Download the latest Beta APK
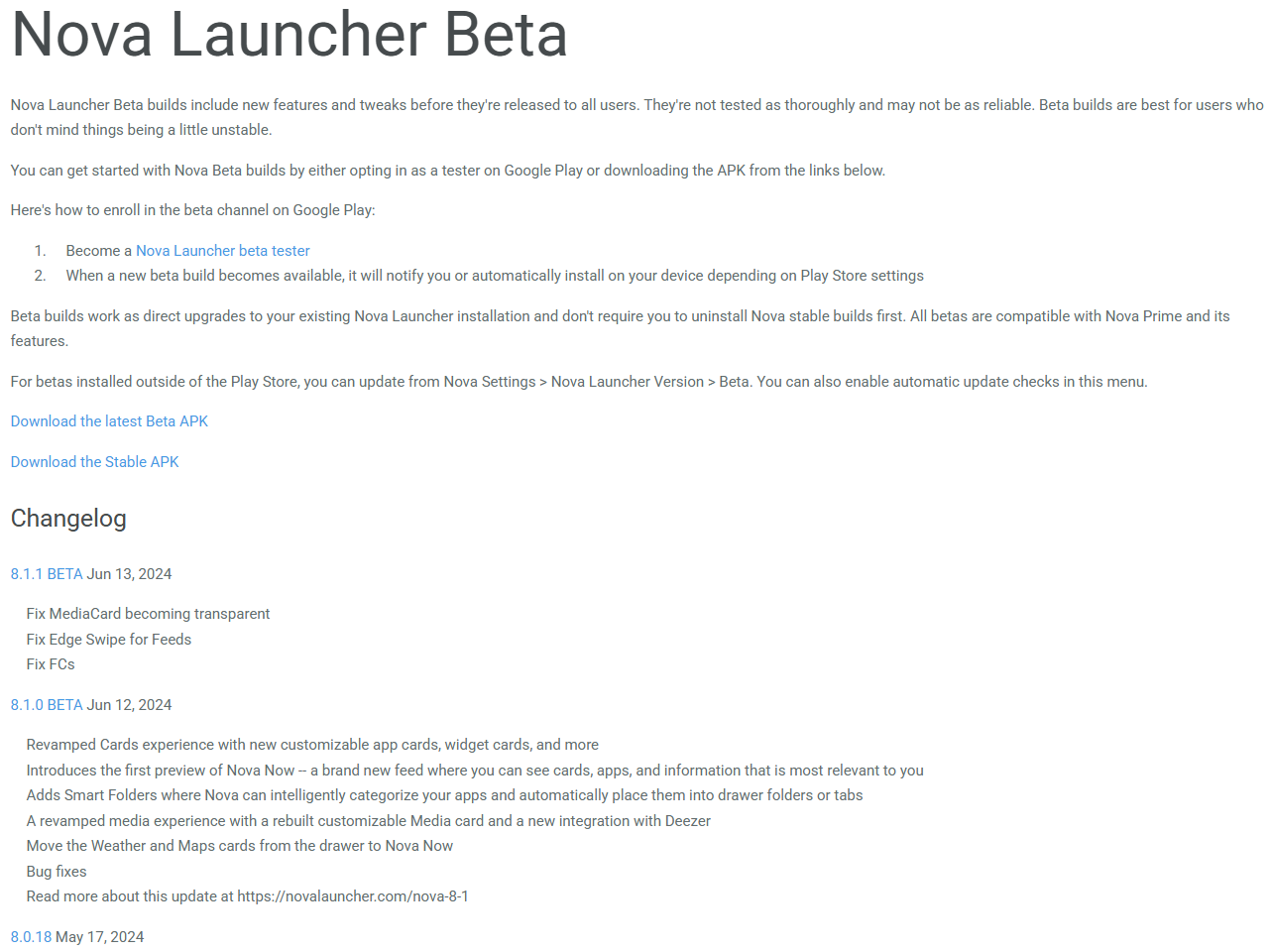 click(x=109, y=421)
